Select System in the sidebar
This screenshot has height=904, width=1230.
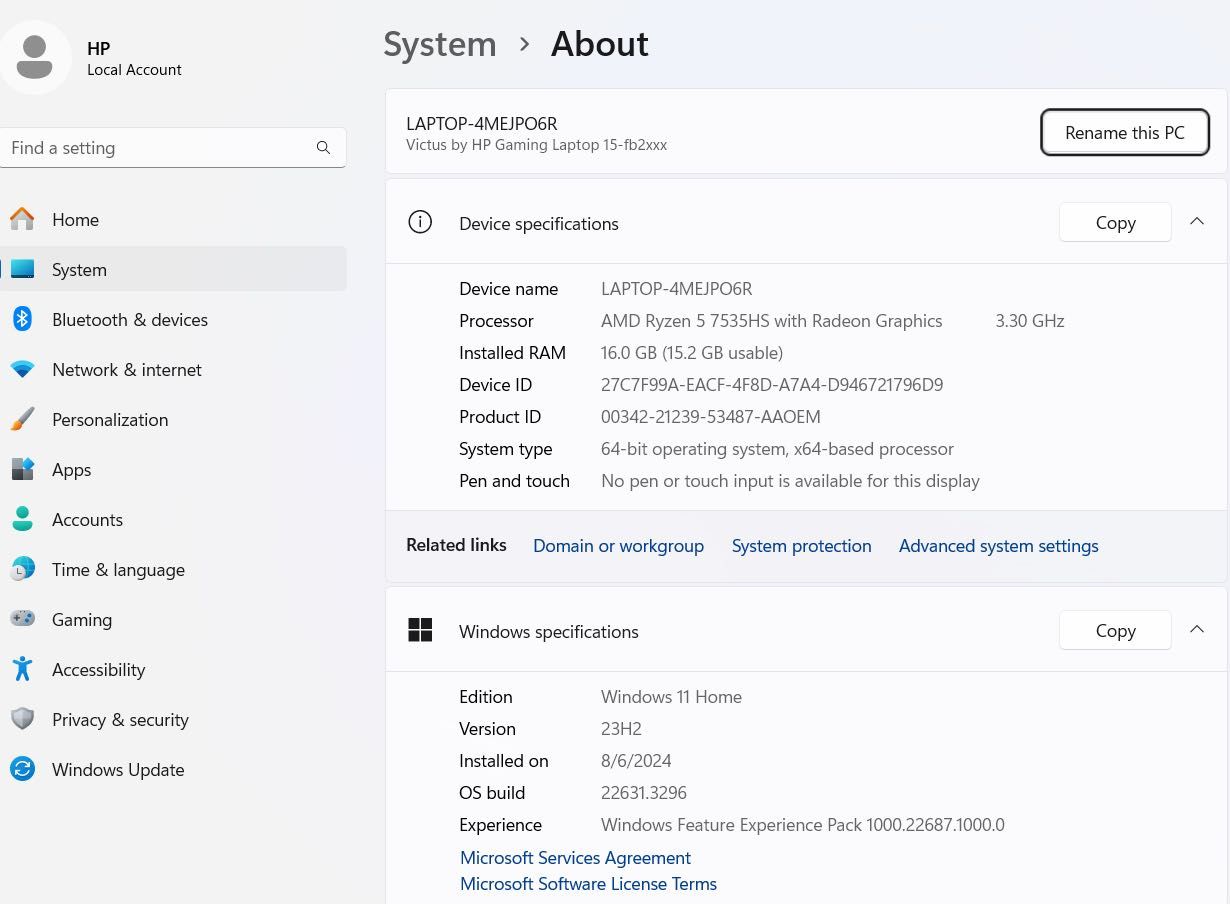173,269
